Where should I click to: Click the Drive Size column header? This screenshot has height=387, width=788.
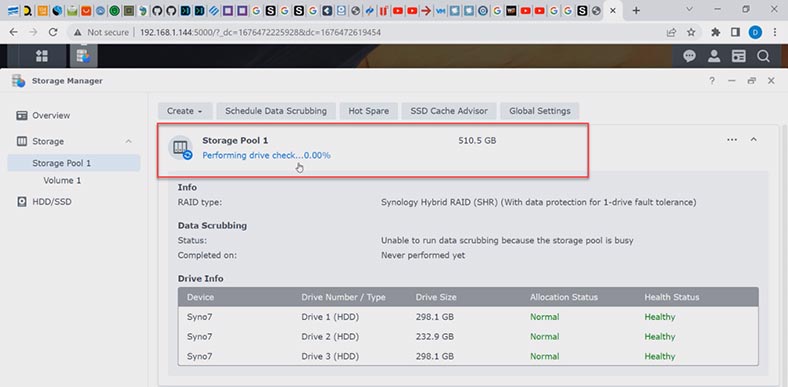pyautogui.click(x=436, y=297)
